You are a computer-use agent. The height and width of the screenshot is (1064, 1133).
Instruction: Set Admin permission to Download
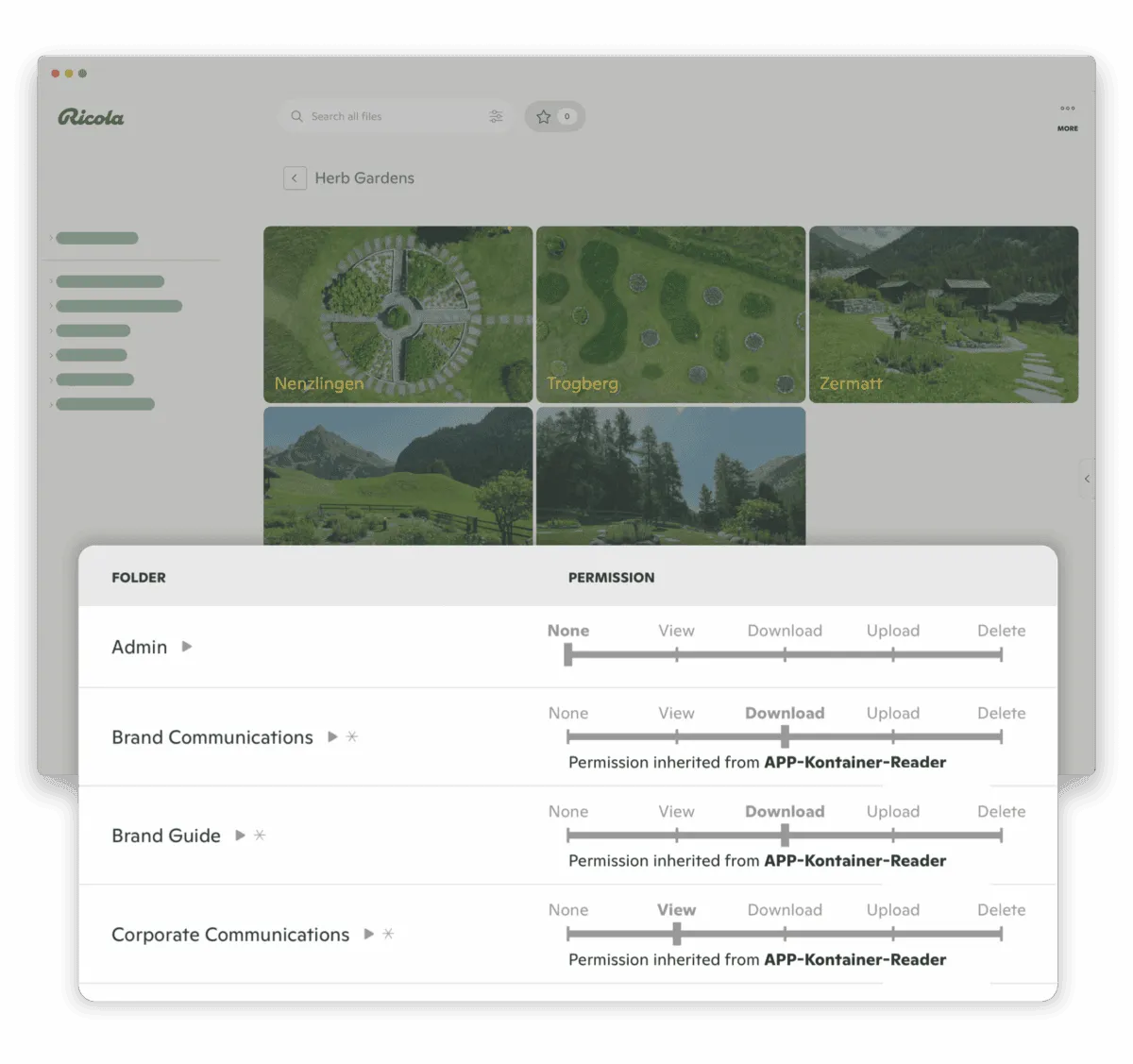785,631
